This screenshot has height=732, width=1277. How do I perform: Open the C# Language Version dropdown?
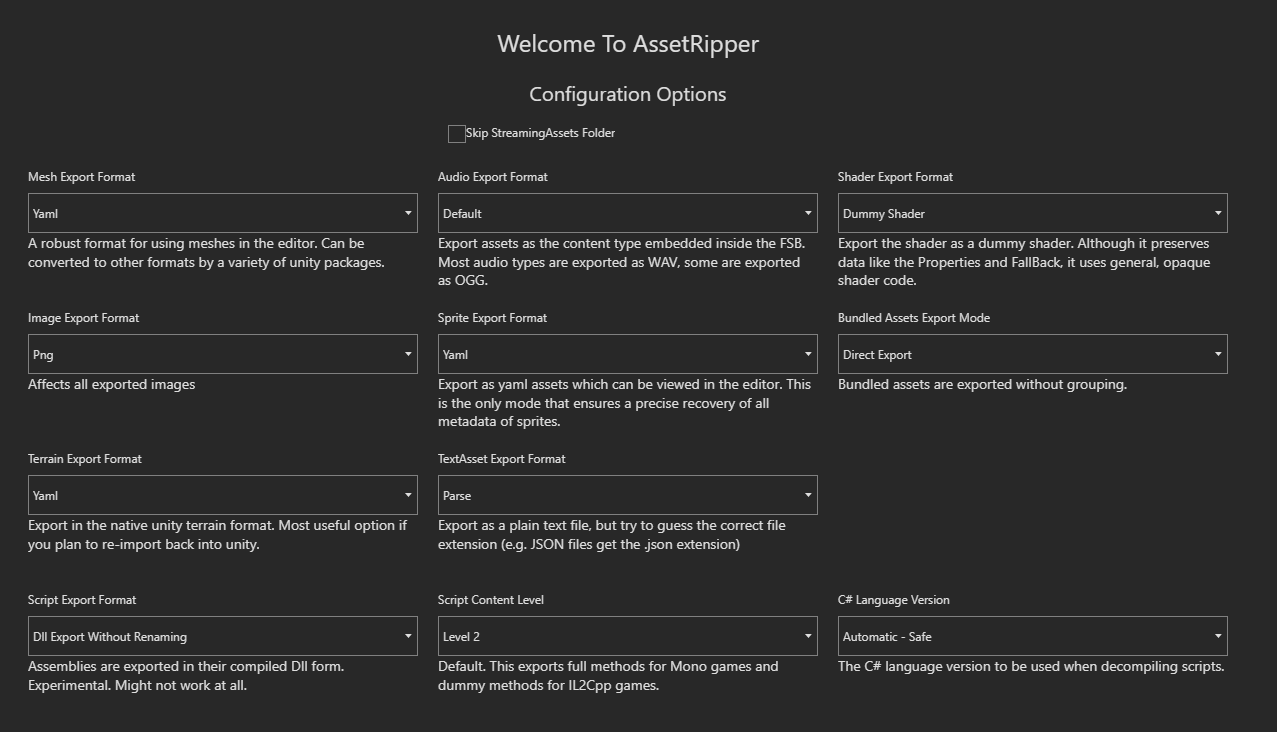tap(1033, 636)
